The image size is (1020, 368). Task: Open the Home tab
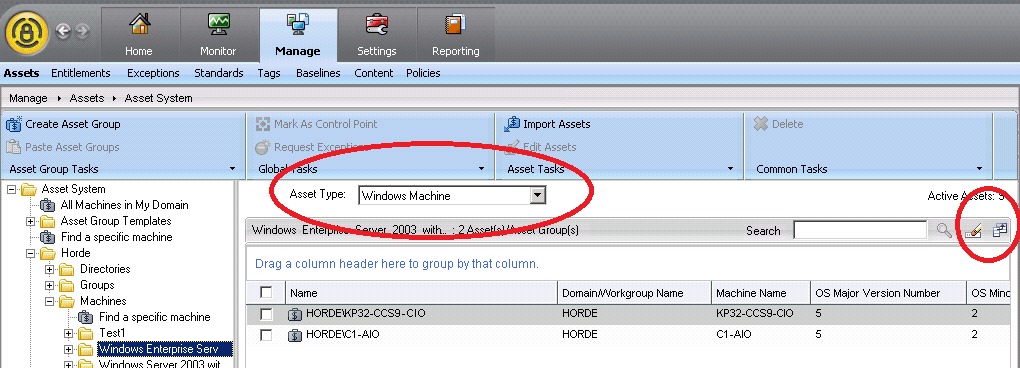pyautogui.click(x=139, y=35)
